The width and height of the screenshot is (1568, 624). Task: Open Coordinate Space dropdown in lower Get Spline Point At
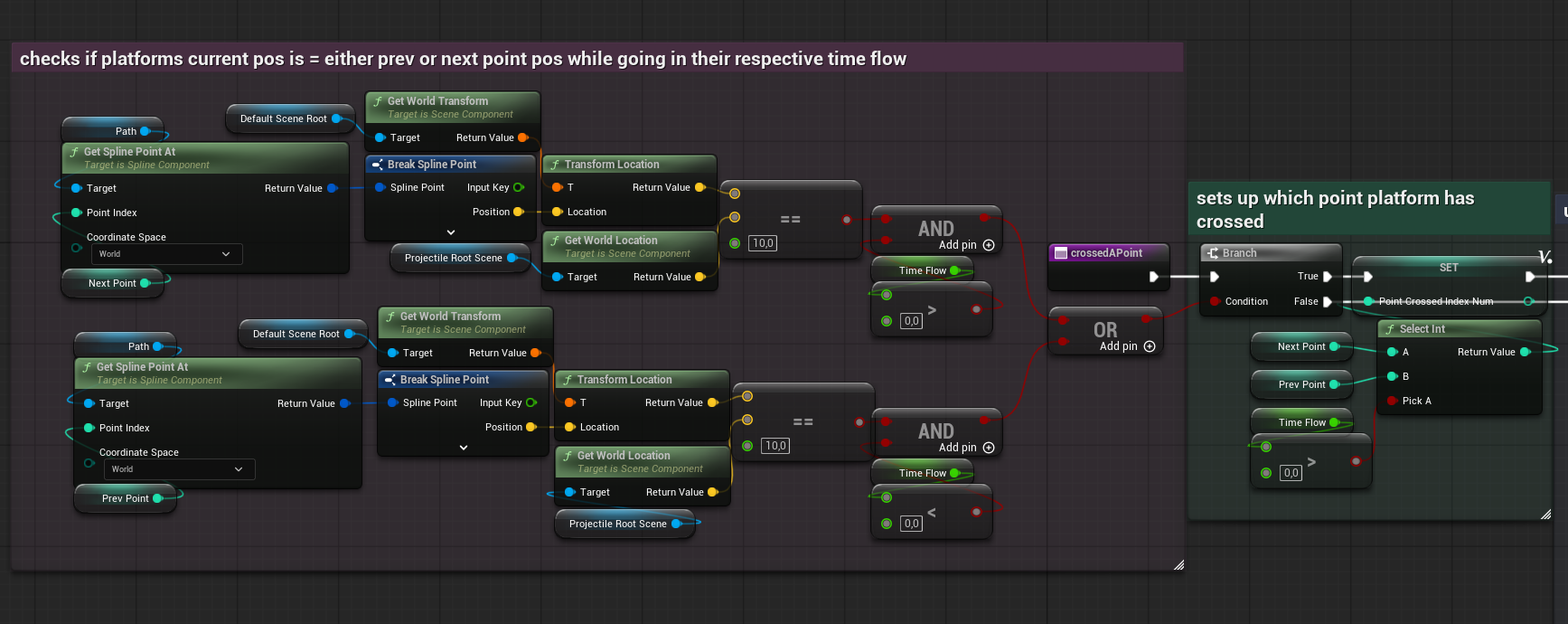[179, 469]
